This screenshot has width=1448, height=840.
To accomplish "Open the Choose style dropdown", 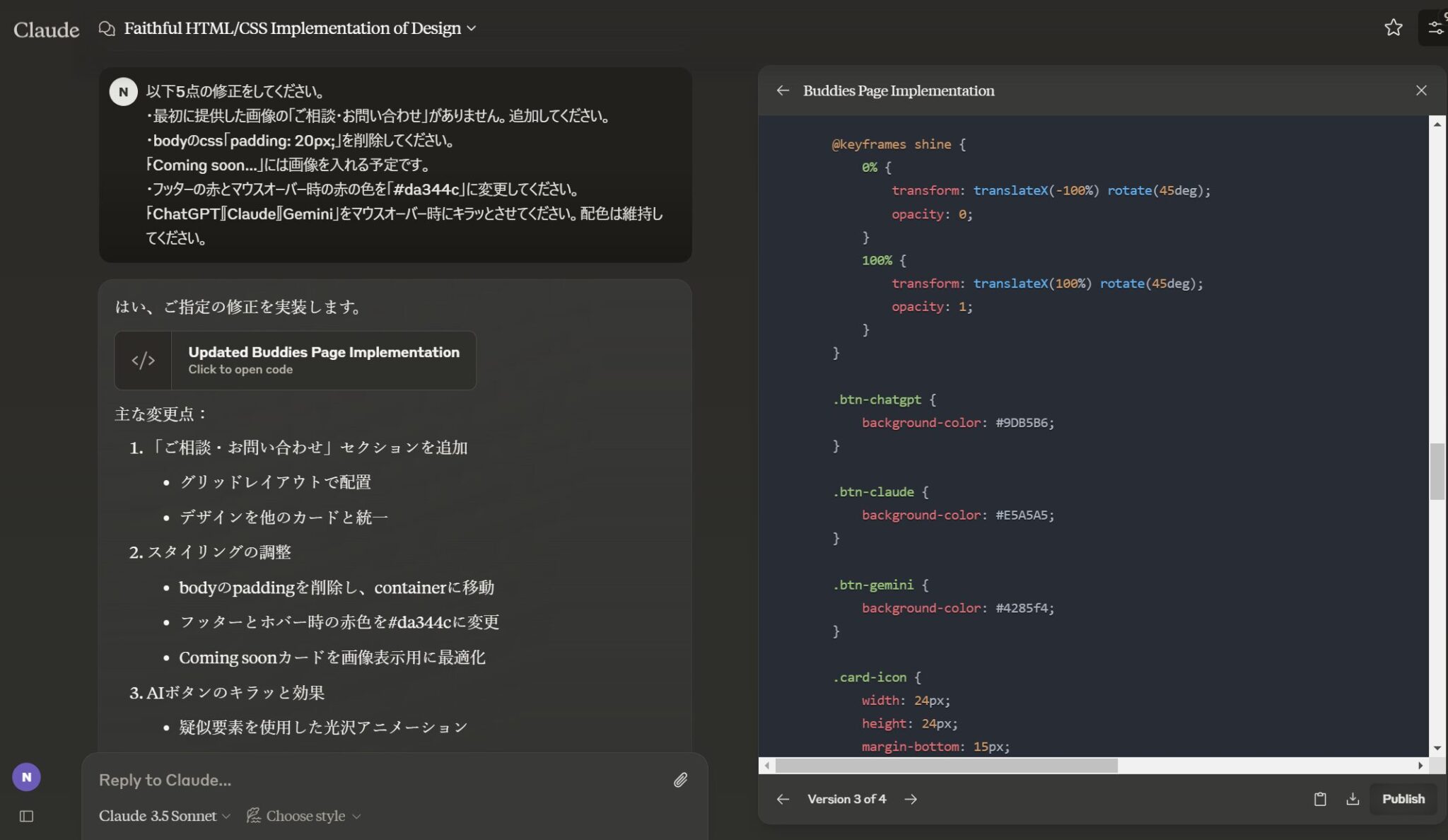I will click(x=303, y=815).
